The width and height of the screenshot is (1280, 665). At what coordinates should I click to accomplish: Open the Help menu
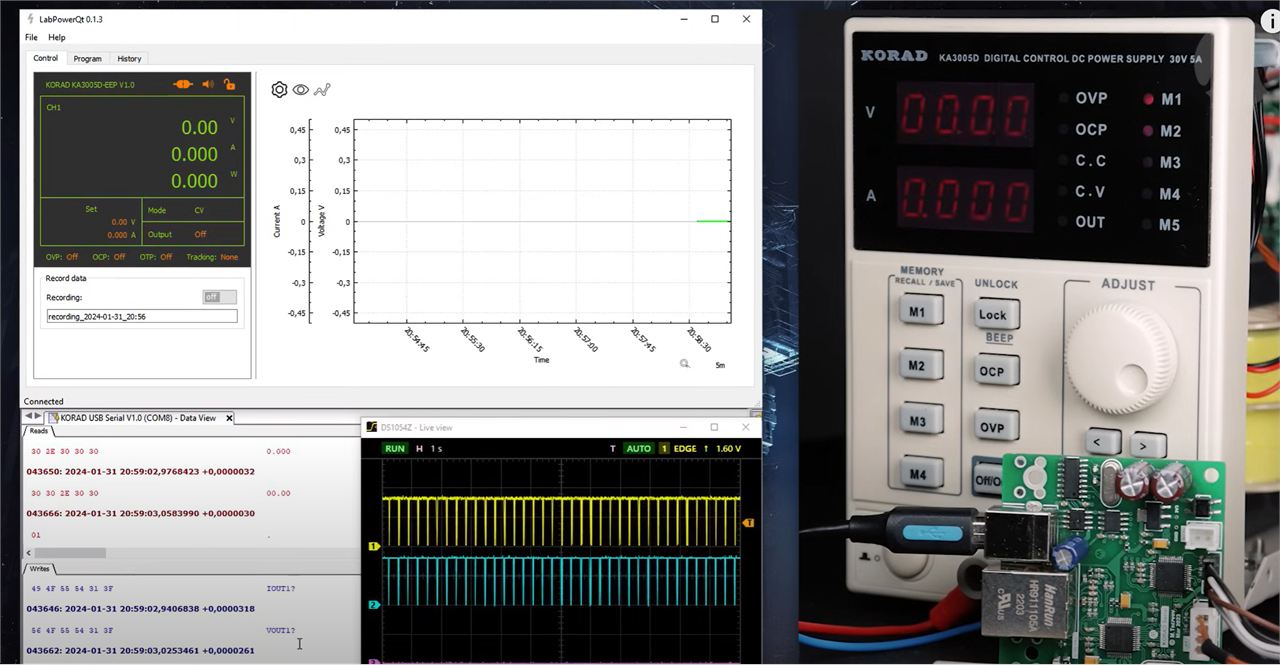point(57,38)
